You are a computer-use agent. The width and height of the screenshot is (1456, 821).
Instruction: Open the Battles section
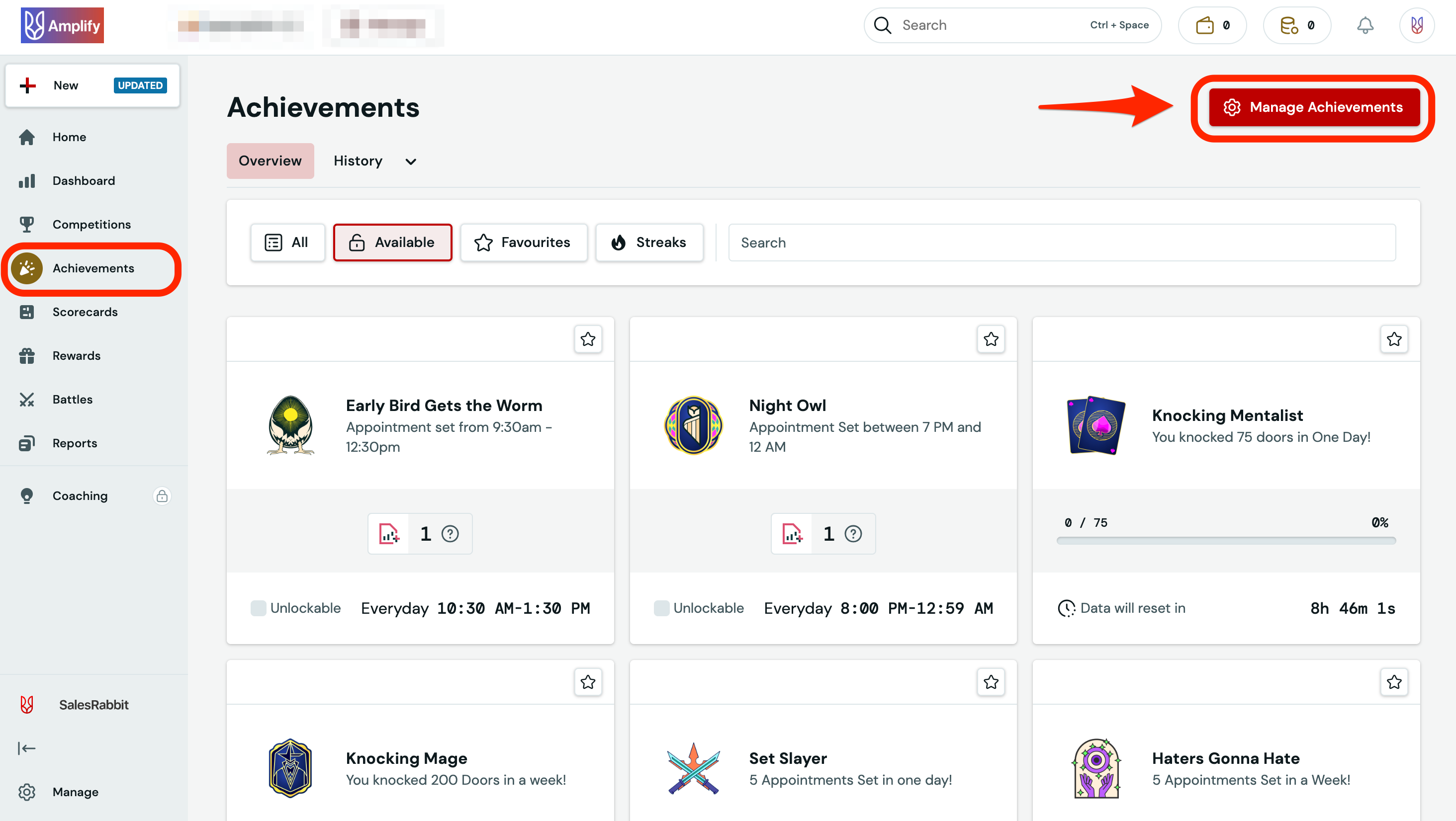coord(72,399)
